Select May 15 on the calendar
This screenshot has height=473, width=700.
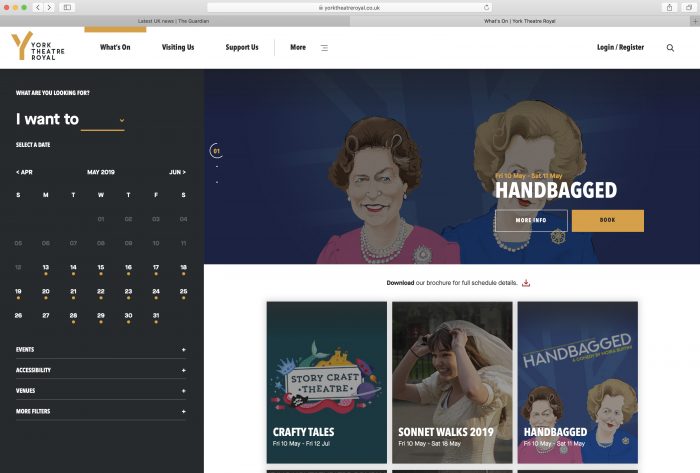point(101,269)
